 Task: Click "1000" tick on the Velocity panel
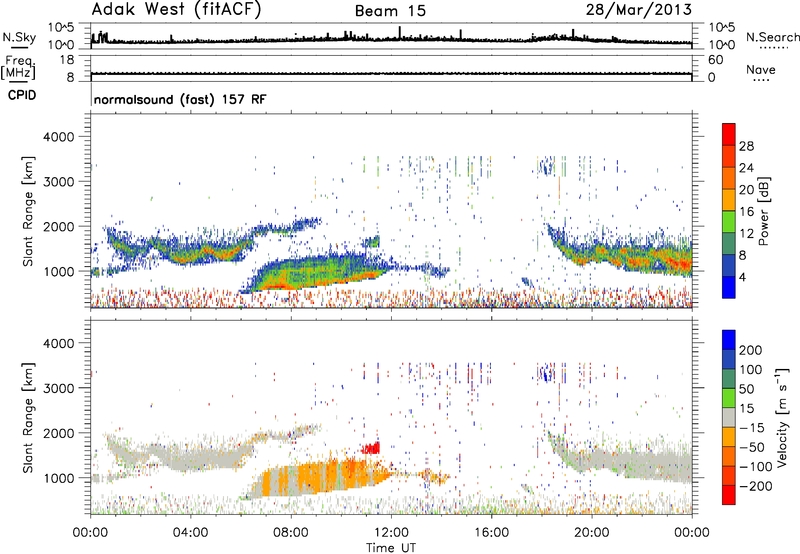[58, 478]
